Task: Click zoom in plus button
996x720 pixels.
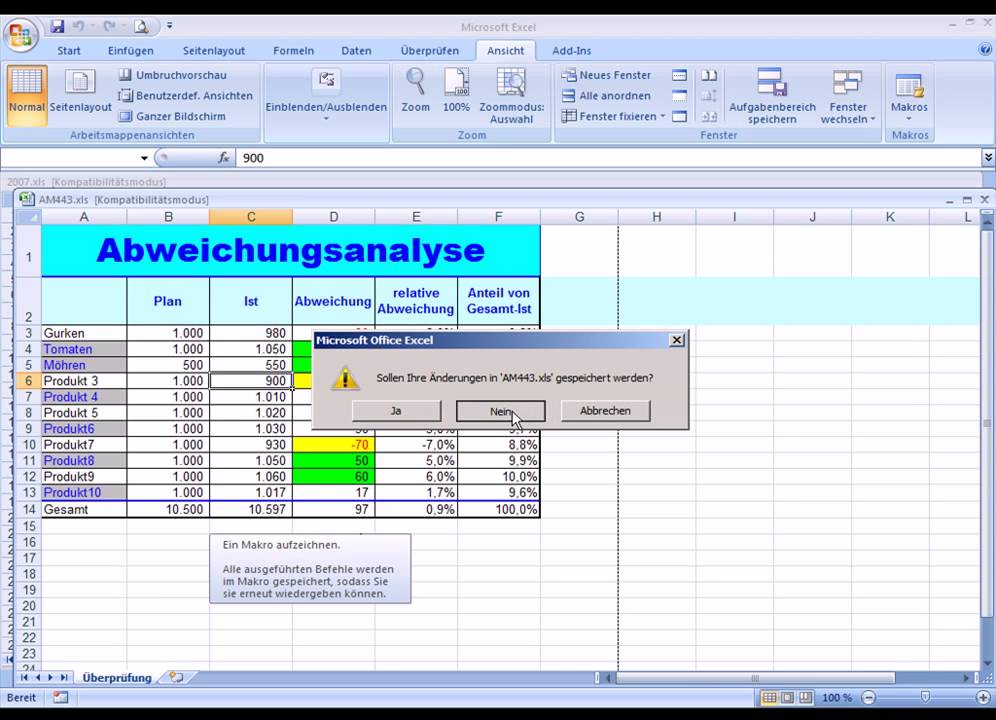Action: (x=983, y=697)
